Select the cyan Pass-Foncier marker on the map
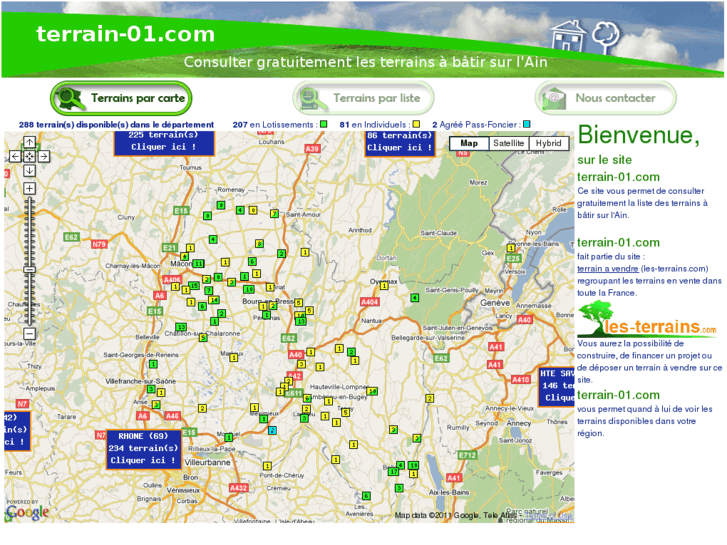The height and width of the screenshot is (545, 727). pos(272,430)
